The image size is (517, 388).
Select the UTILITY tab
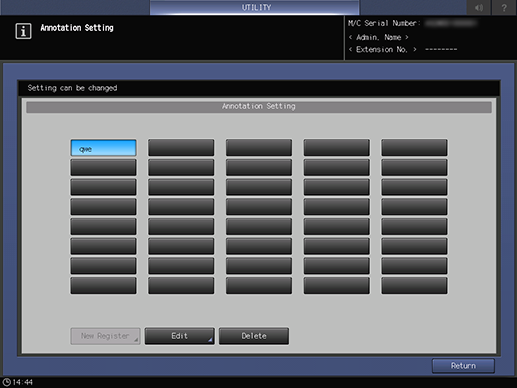pos(255,7)
